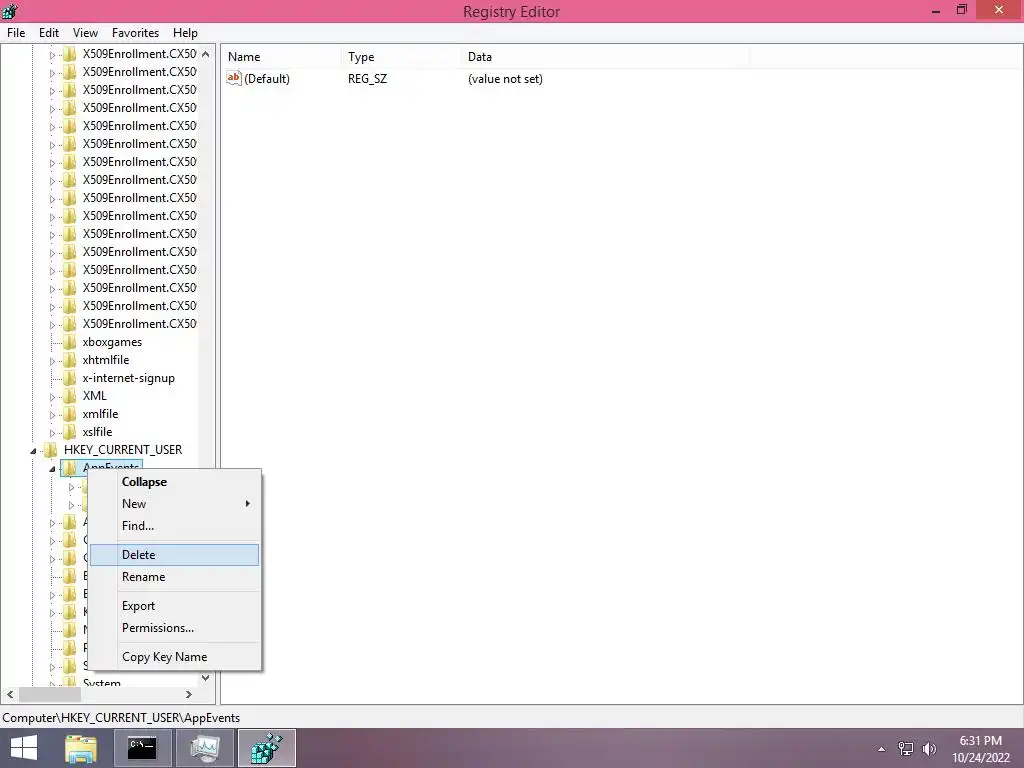Select the HKEY_CURRENT_USER key label

123,450
